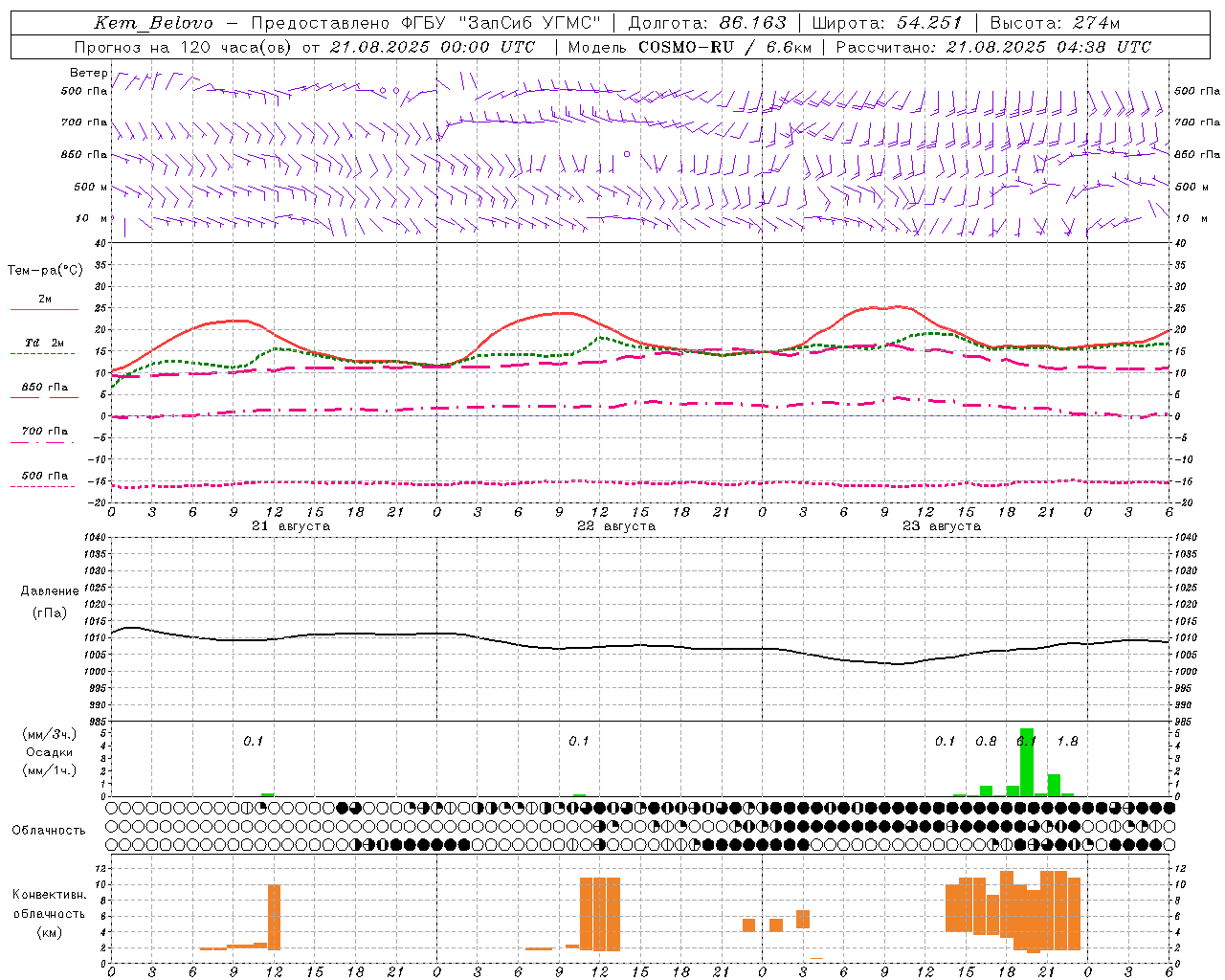Click the 850 гПа temperature legend entry

click(x=44, y=388)
